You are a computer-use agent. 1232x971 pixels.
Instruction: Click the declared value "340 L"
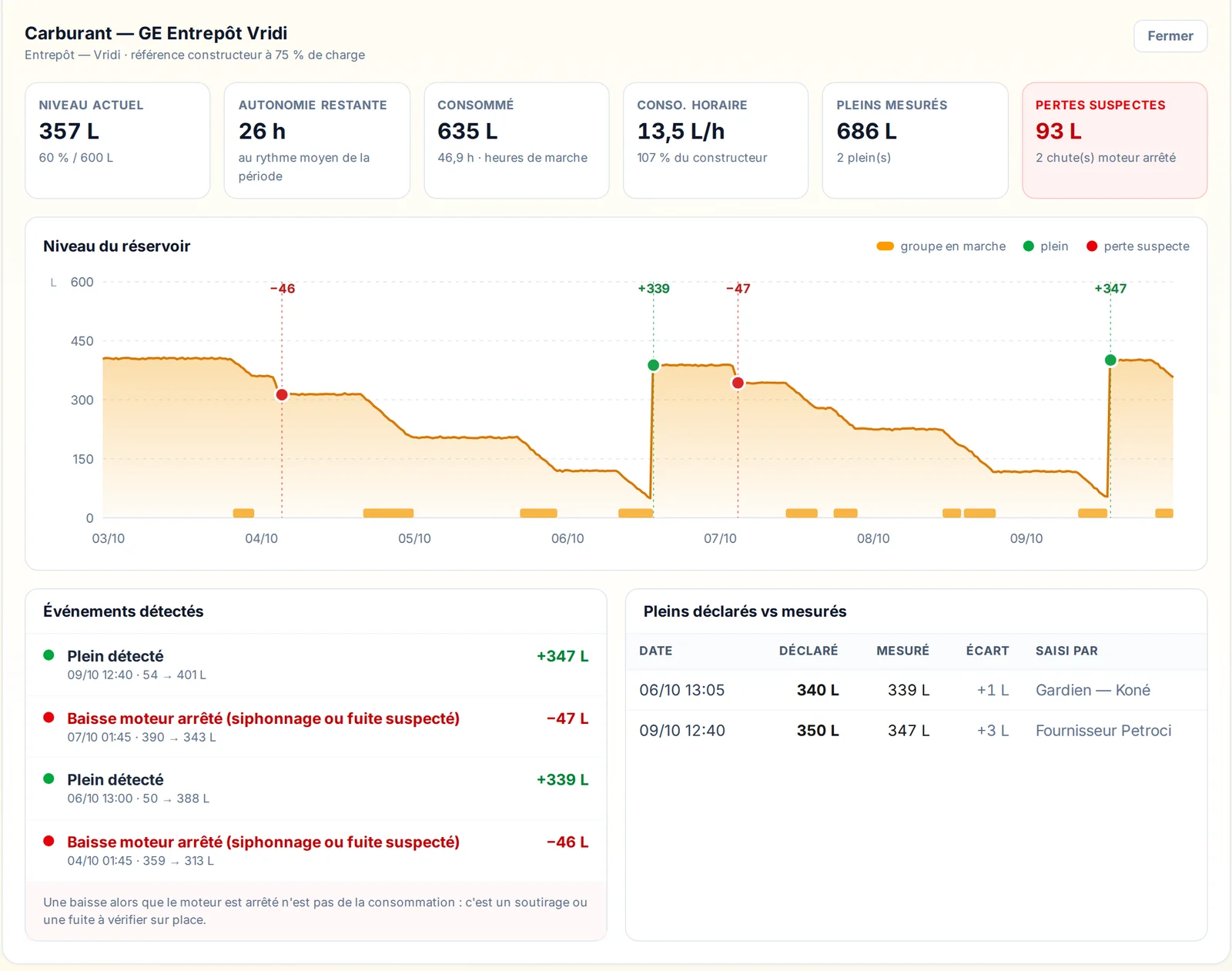click(x=818, y=690)
